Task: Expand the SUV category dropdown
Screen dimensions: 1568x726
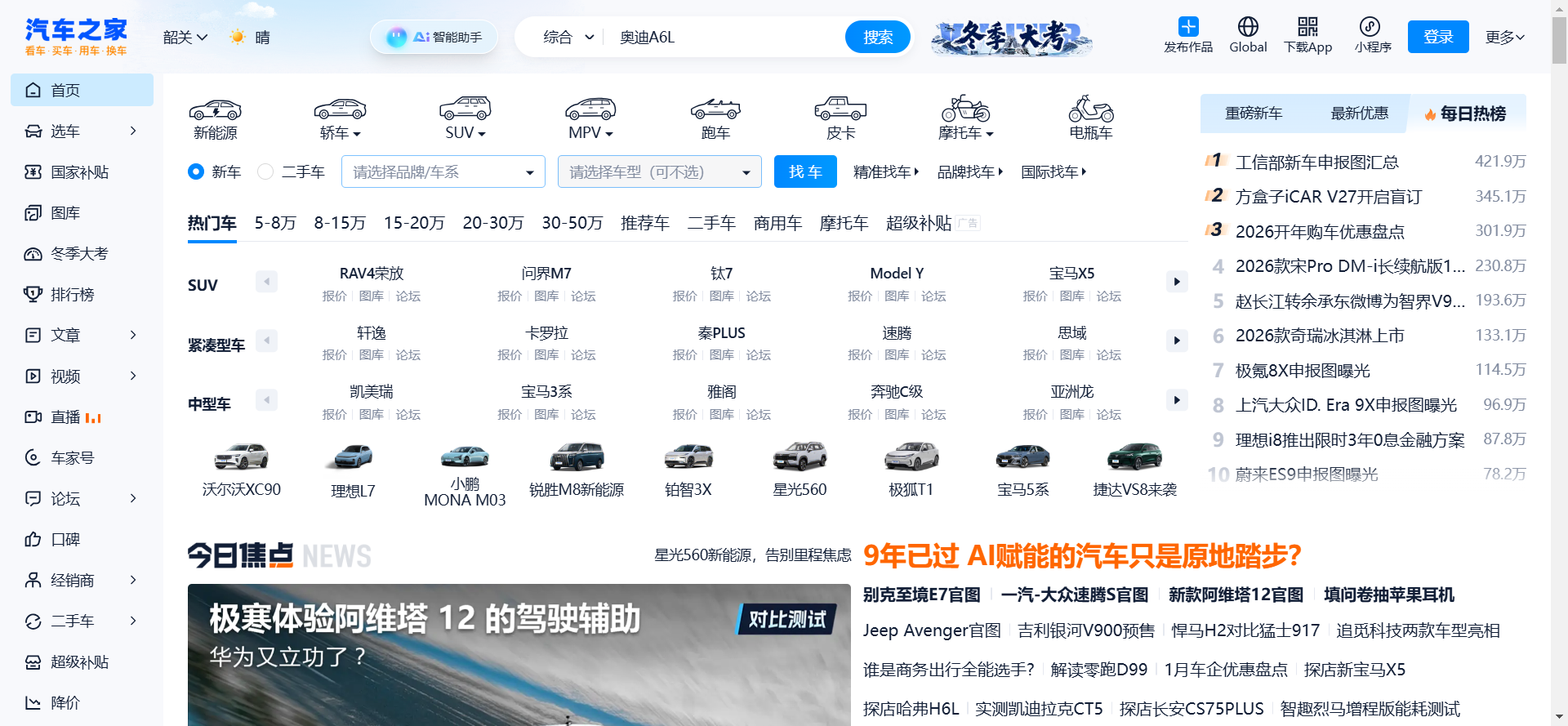Action: (465, 132)
